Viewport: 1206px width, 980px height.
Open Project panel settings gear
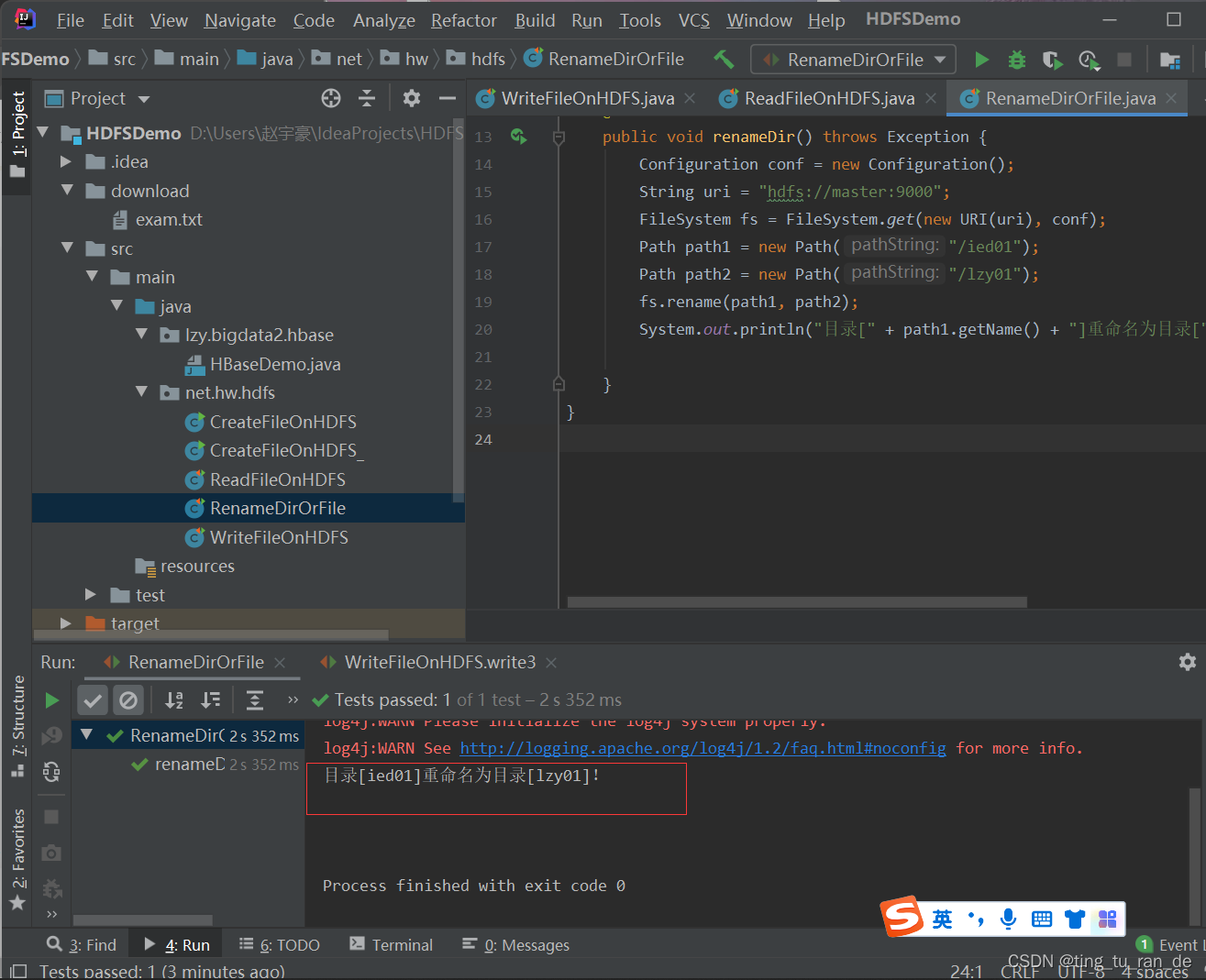click(412, 98)
